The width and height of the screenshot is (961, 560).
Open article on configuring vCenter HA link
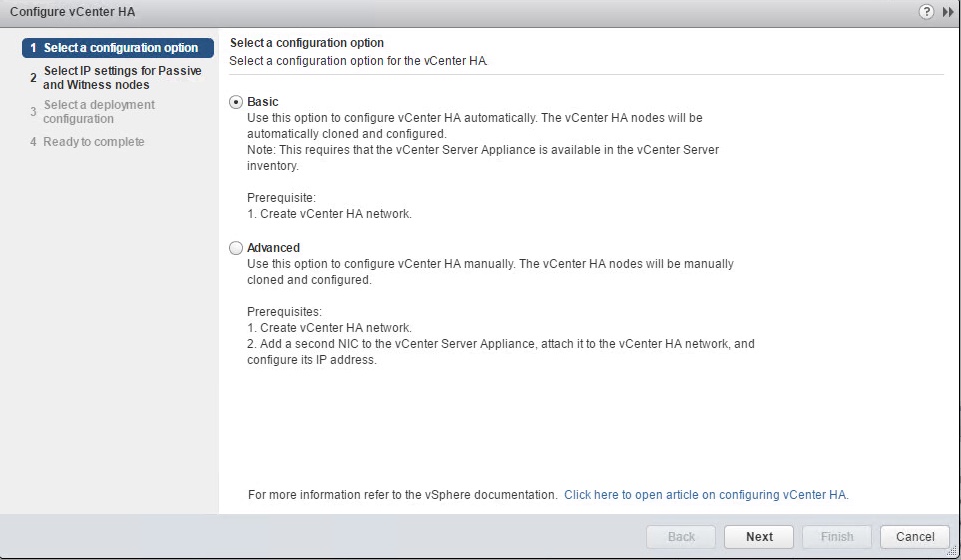706,495
